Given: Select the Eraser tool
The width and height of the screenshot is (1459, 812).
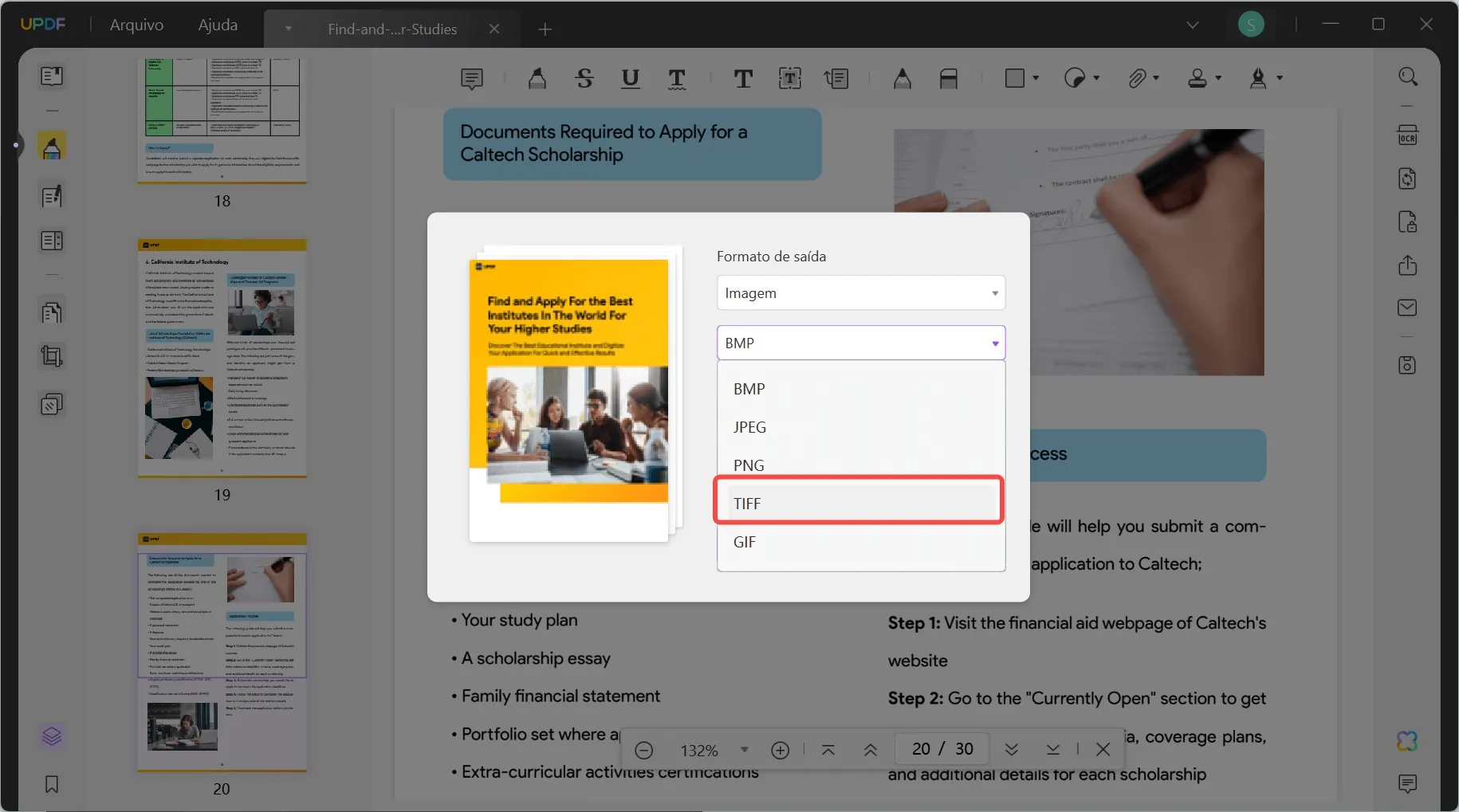Looking at the screenshot, I should click(949, 78).
